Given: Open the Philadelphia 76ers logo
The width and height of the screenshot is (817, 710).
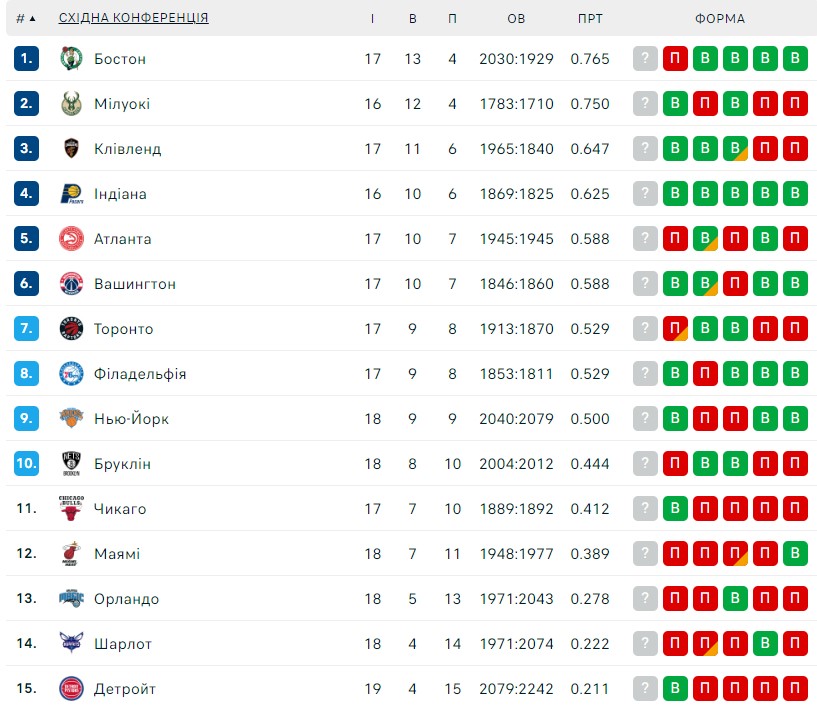Looking at the screenshot, I should (71, 373).
